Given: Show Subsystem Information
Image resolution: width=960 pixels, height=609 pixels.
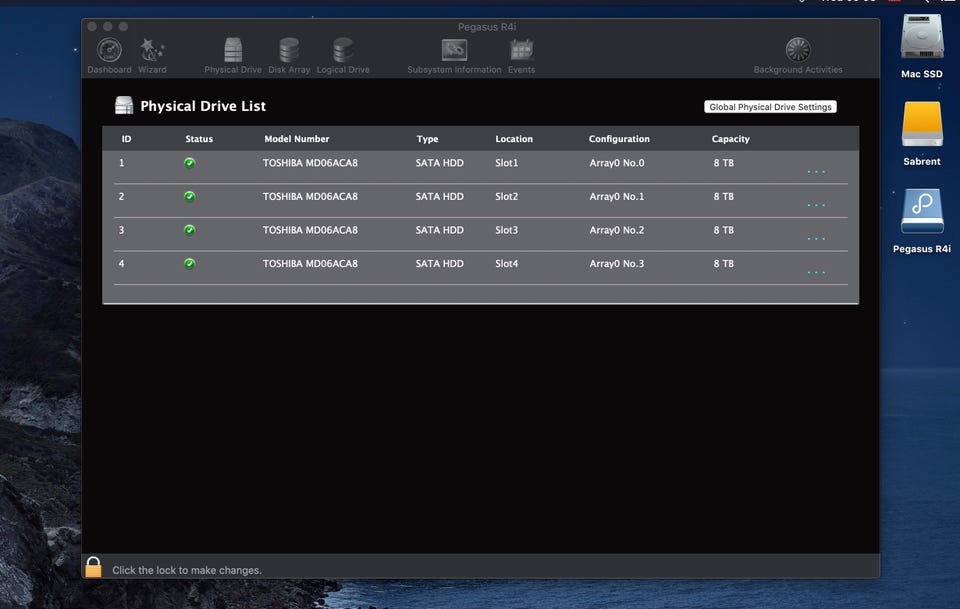Looking at the screenshot, I should coord(454,52).
